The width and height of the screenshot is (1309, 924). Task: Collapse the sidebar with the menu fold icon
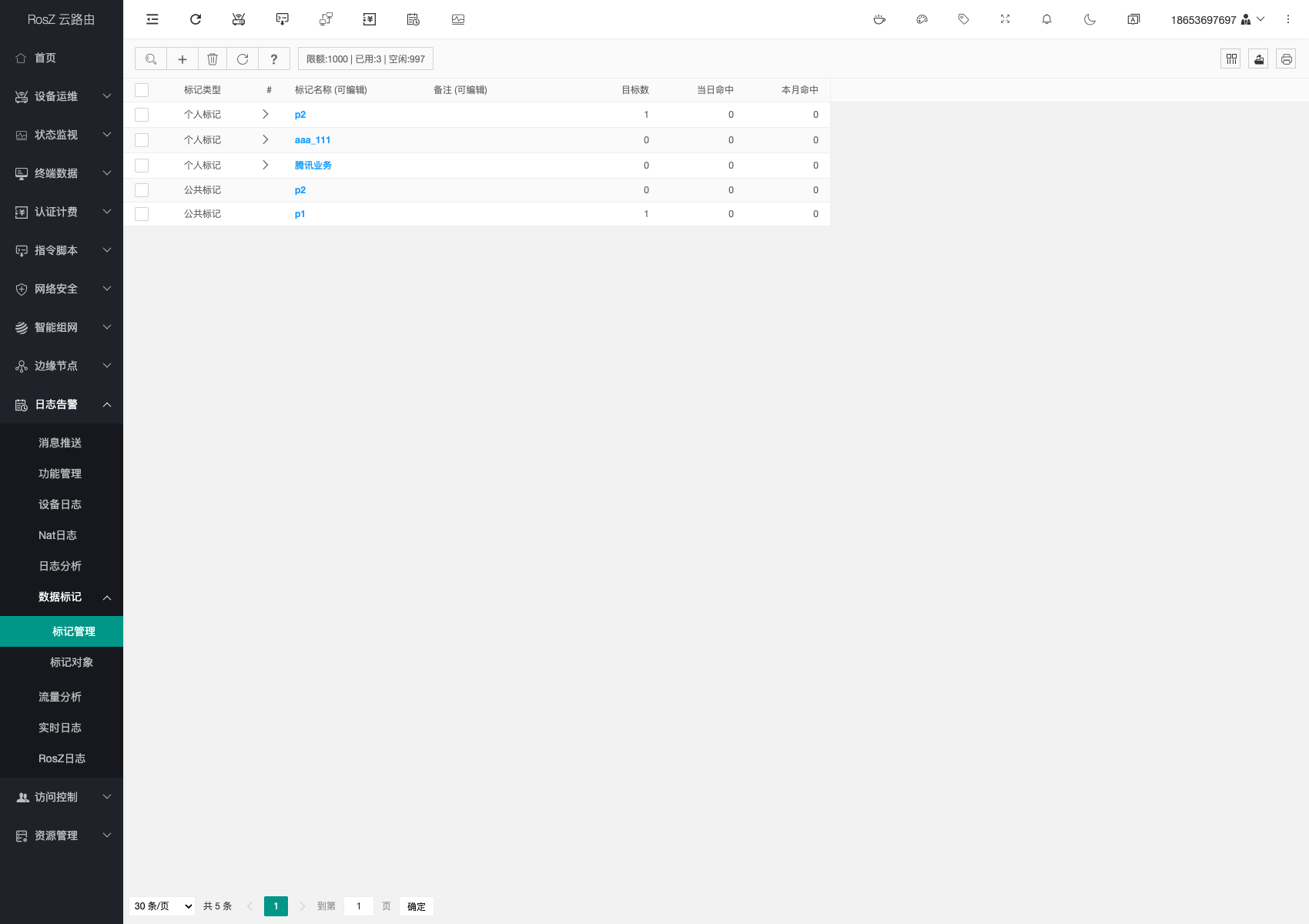(152, 19)
